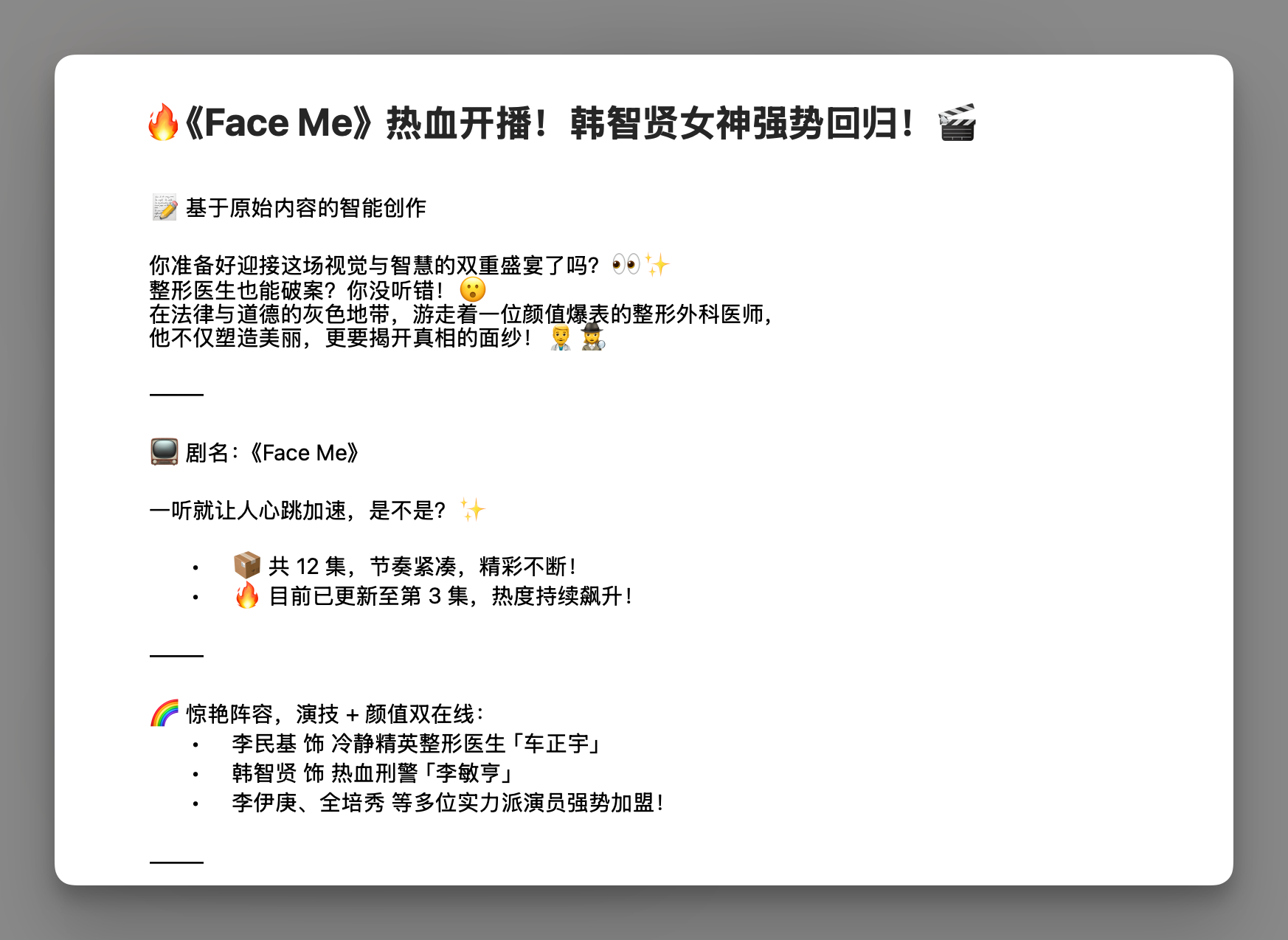Image resolution: width=1288 pixels, height=940 pixels.
Task: Select the doctor emoji after 真相的面纱
Action: (561, 338)
